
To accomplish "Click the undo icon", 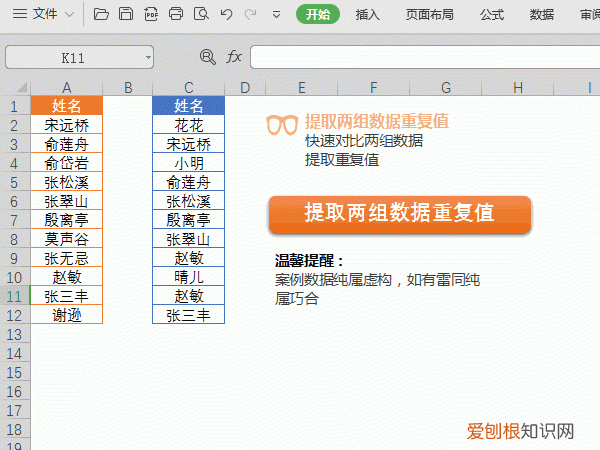I will pyautogui.click(x=226, y=15).
